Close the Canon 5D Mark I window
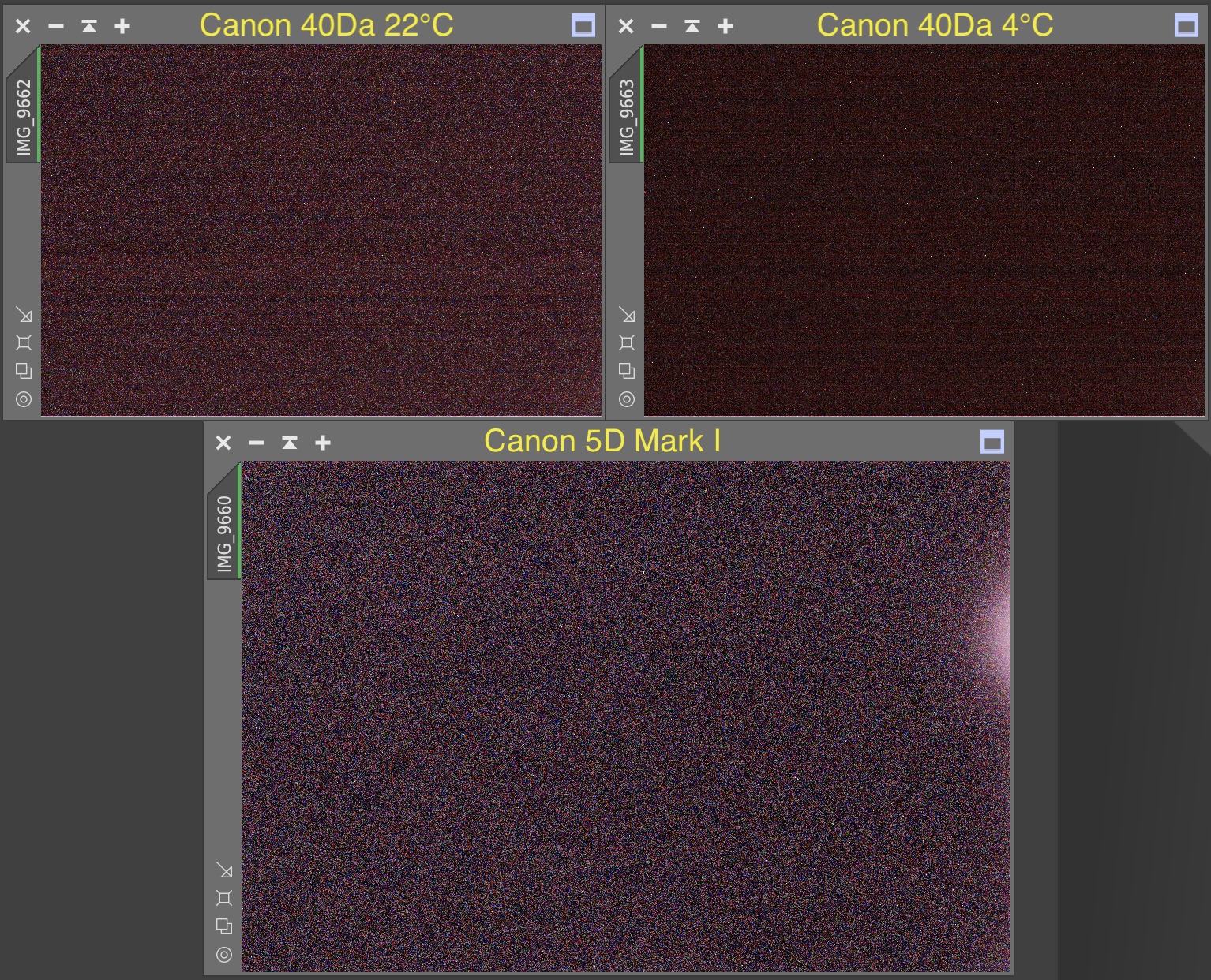The image size is (1211, 980). [x=223, y=443]
